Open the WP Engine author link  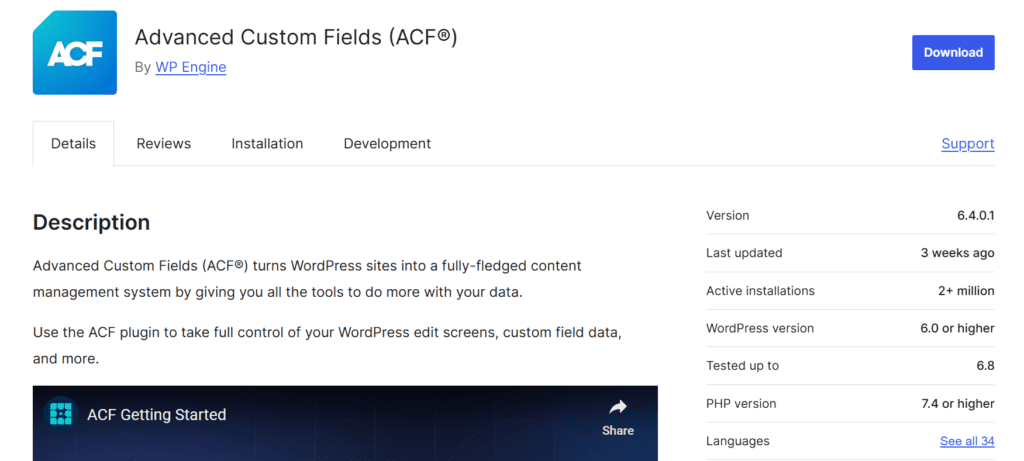click(191, 67)
